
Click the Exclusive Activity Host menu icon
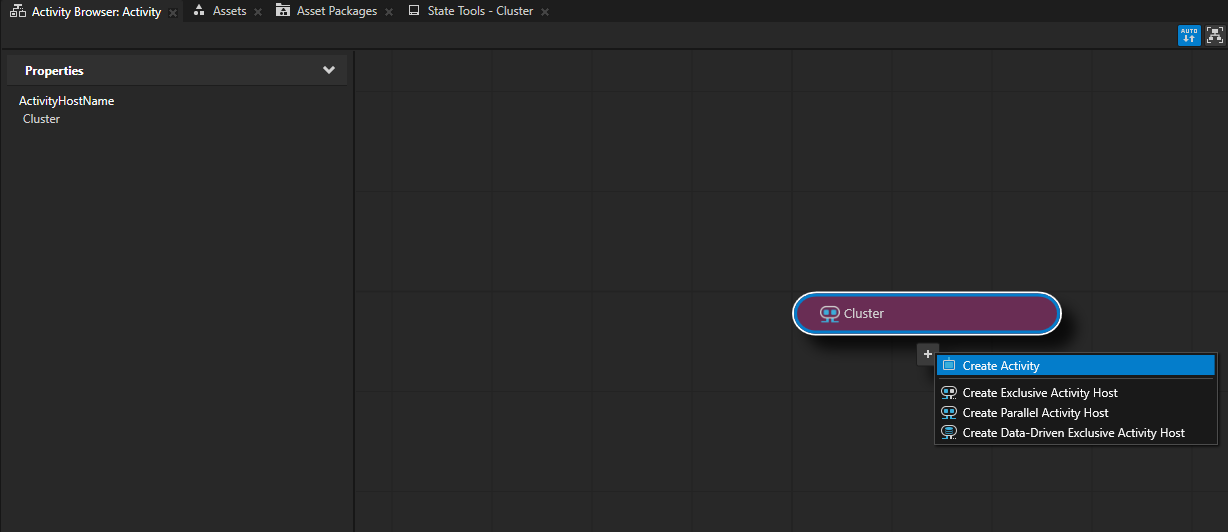coord(949,393)
